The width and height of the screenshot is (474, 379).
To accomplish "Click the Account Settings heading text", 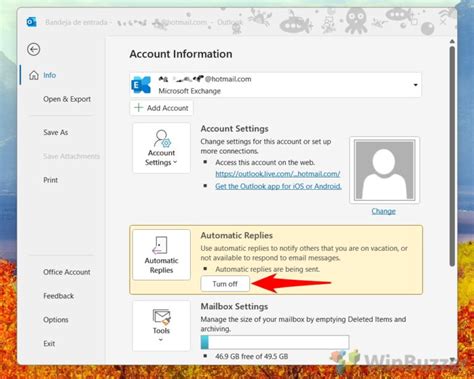I will 235,129.
